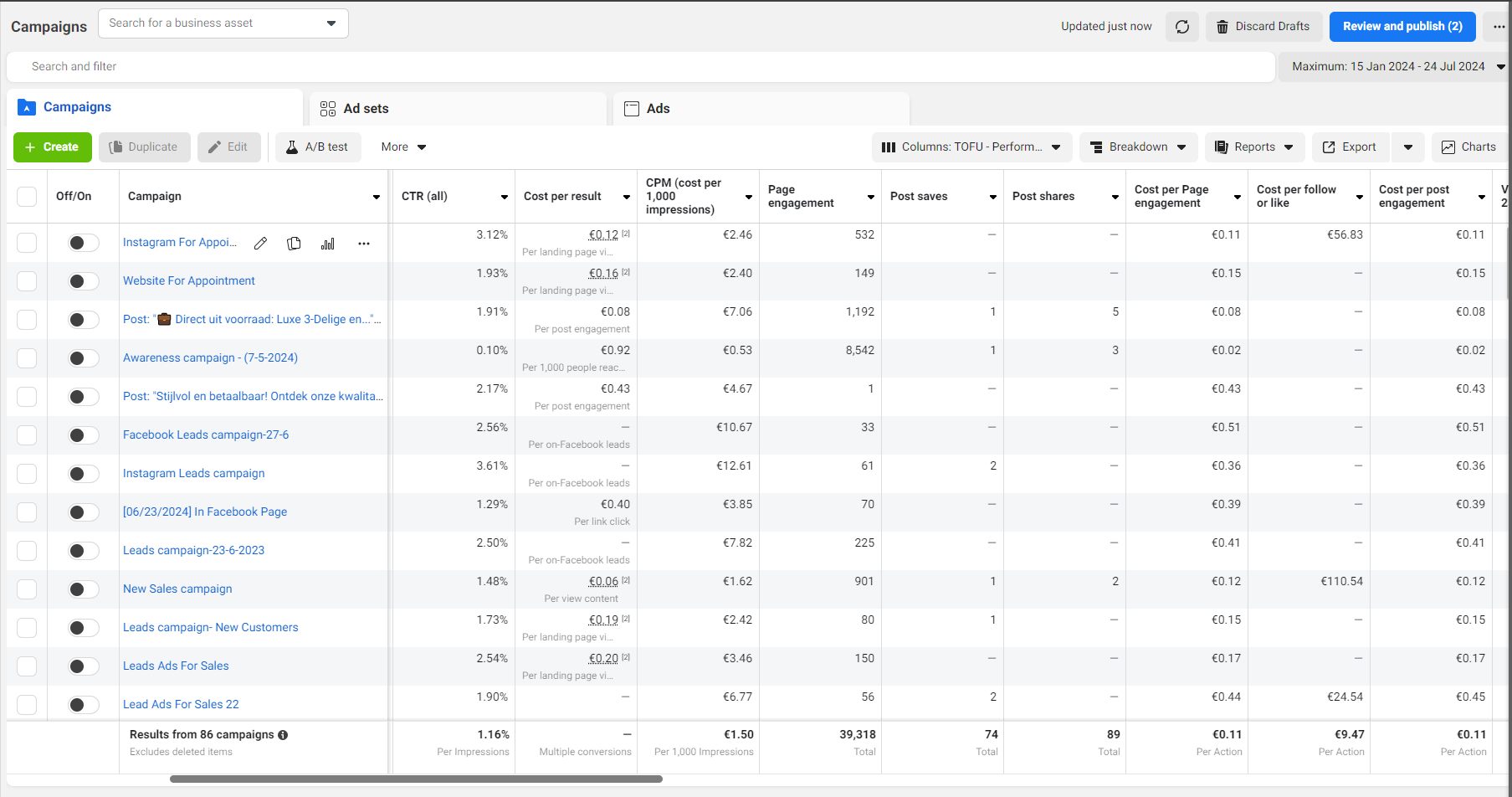
Task: Click the info icon beside Results from 86 campaigns
Action: pos(283,735)
